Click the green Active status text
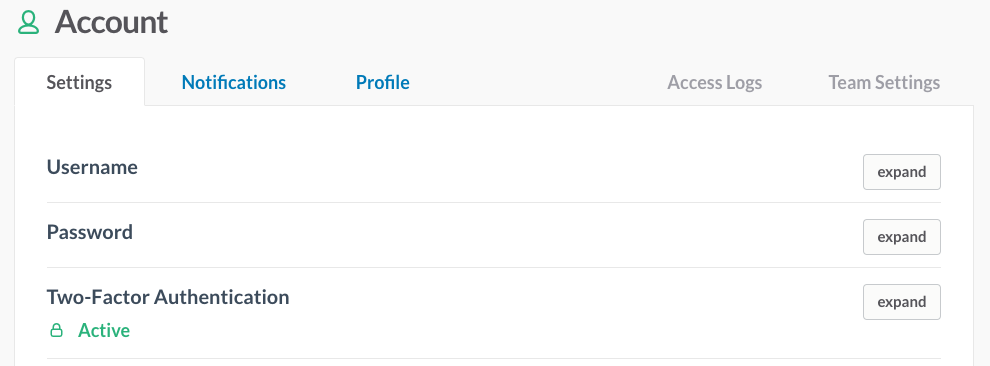 (x=104, y=331)
